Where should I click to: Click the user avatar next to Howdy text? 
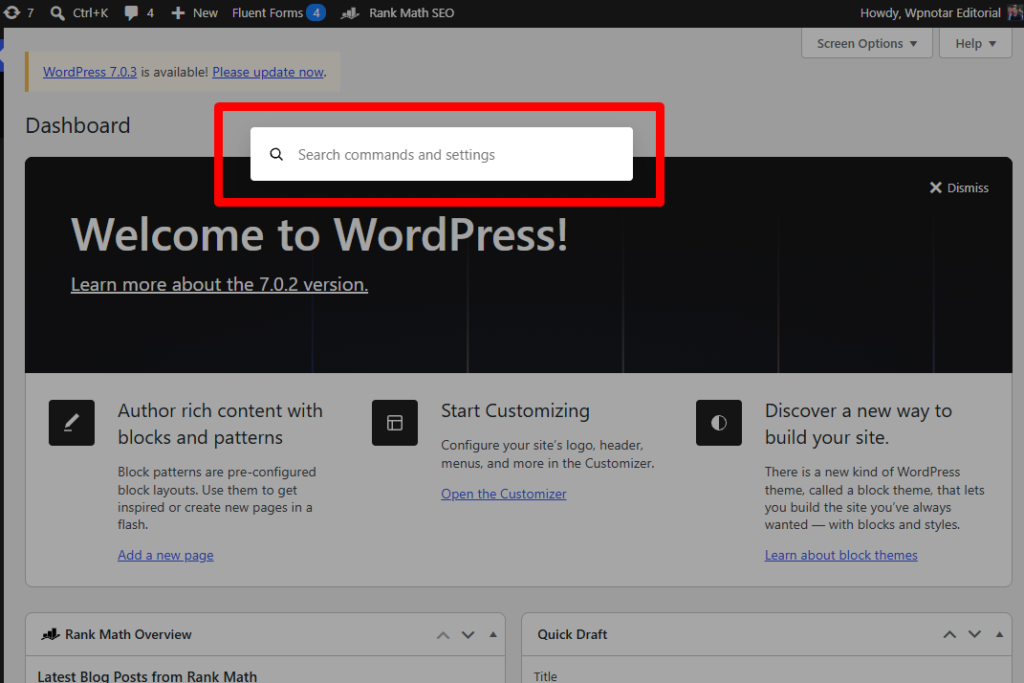1016,12
